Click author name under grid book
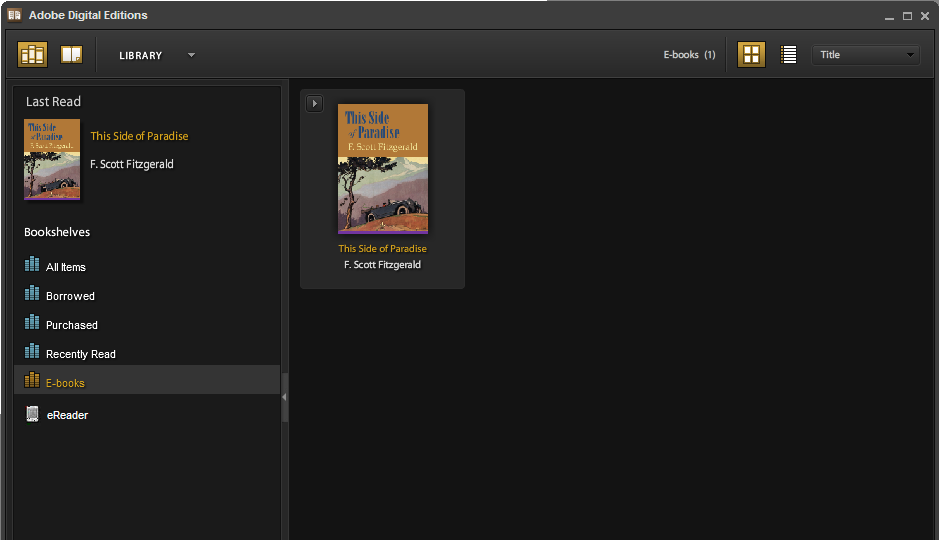The width and height of the screenshot is (939, 540). tap(383, 265)
